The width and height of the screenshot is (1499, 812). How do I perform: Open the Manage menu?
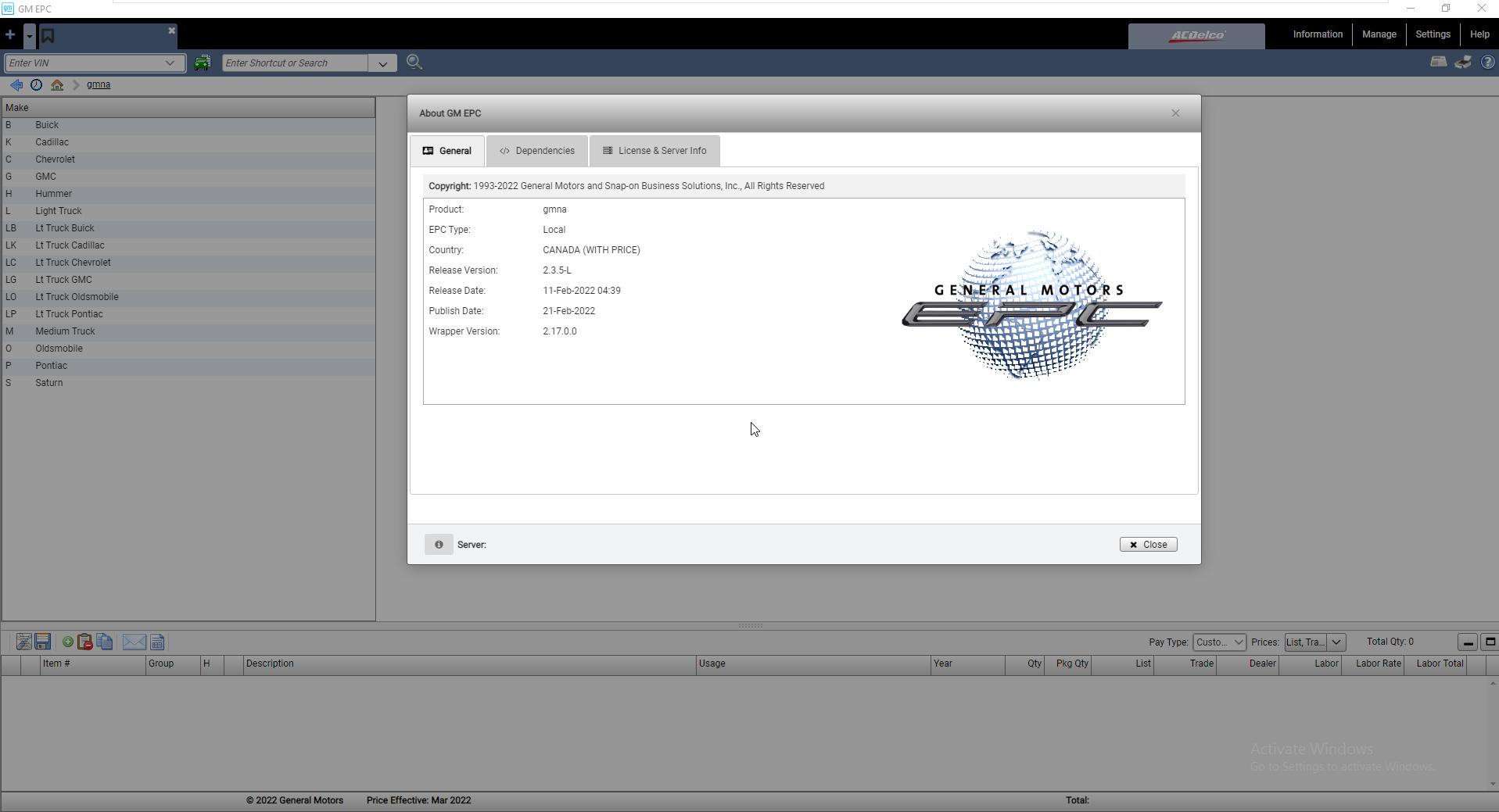tap(1379, 34)
